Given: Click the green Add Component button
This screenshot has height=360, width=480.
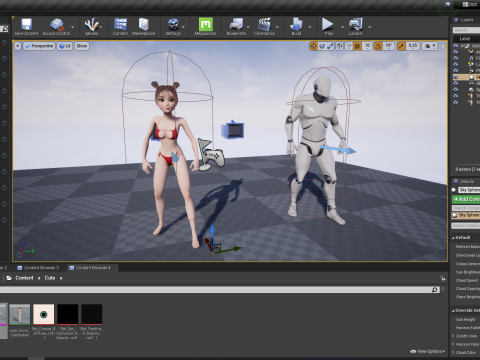Looking at the screenshot, I should (x=466, y=199).
